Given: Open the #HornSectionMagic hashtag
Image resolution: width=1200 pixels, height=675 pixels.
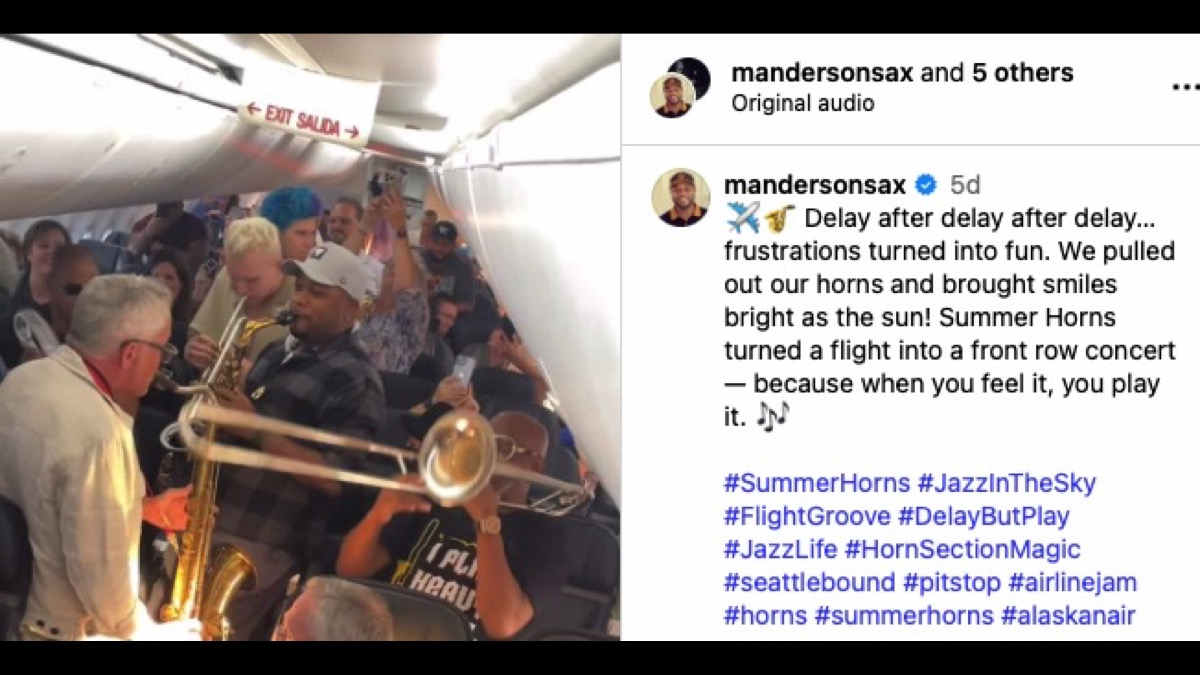Looking at the screenshot, I should [962, 549].
